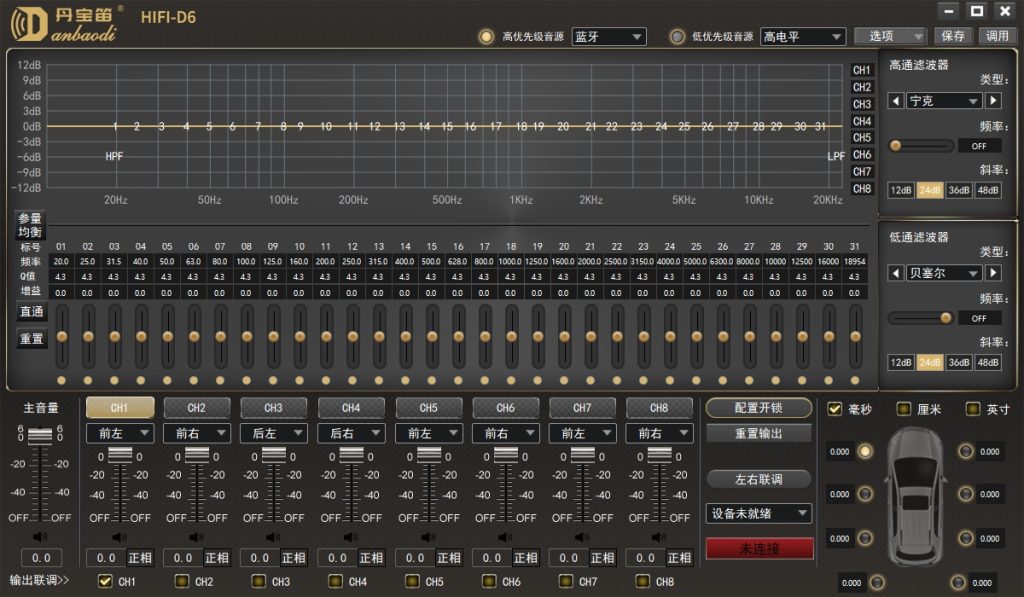Go to next low-pass filter type
Viewport: 1024px width, 597px height.
(x=993, y=273)
